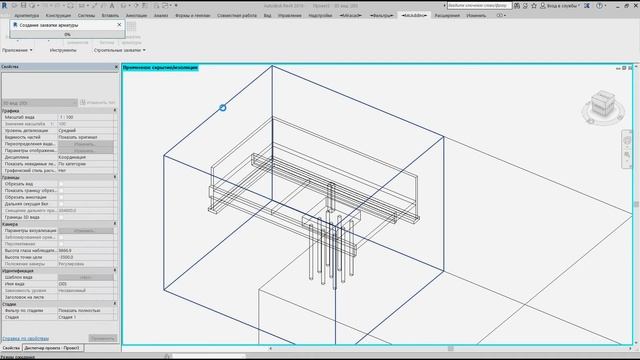
Task: Restore down the 3D view window
Action: click(624, 68)
